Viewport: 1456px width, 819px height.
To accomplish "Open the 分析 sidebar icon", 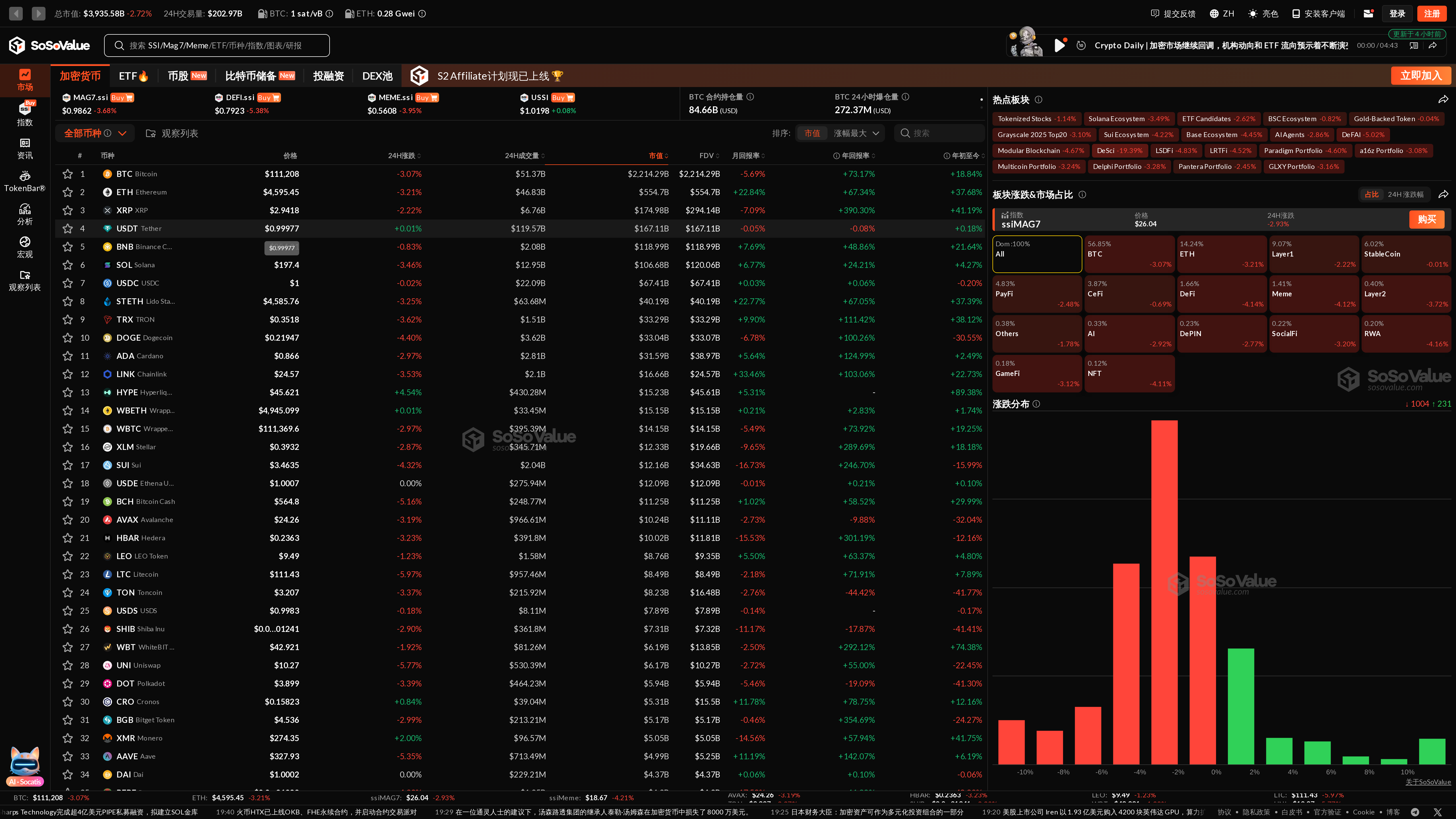I will pyautogui.click(x=25, y=214).
